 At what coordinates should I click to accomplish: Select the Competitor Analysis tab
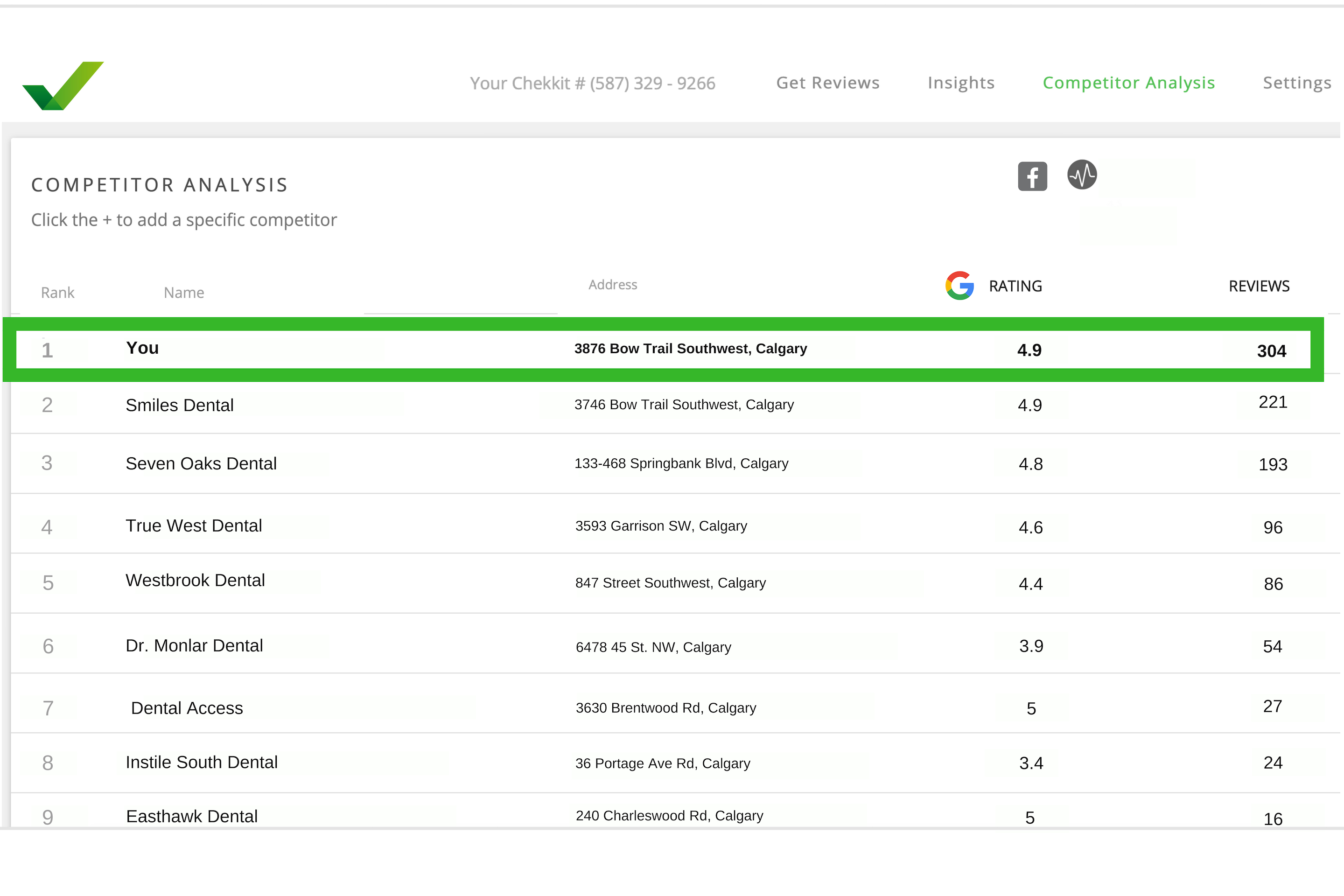[x=1128, y=83]
